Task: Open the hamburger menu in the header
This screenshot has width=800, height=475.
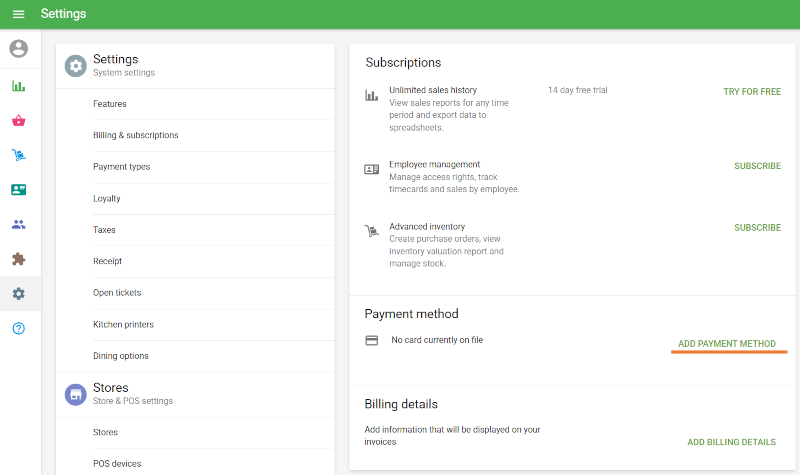Action: pyautogui.click(x=18, y=14)
